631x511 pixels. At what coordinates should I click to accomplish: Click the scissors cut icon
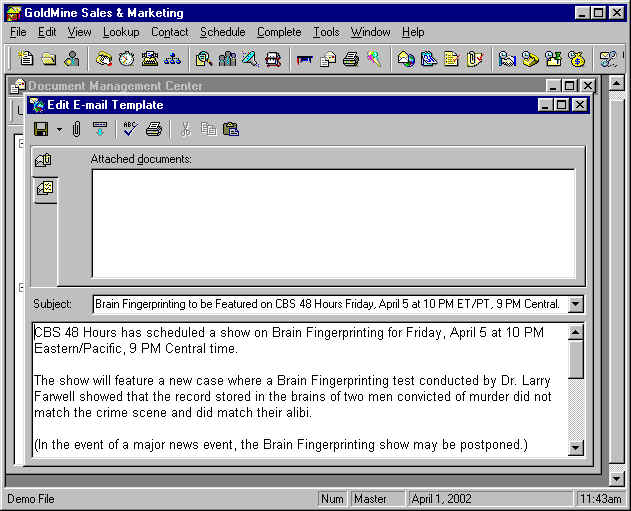[185, 129]
